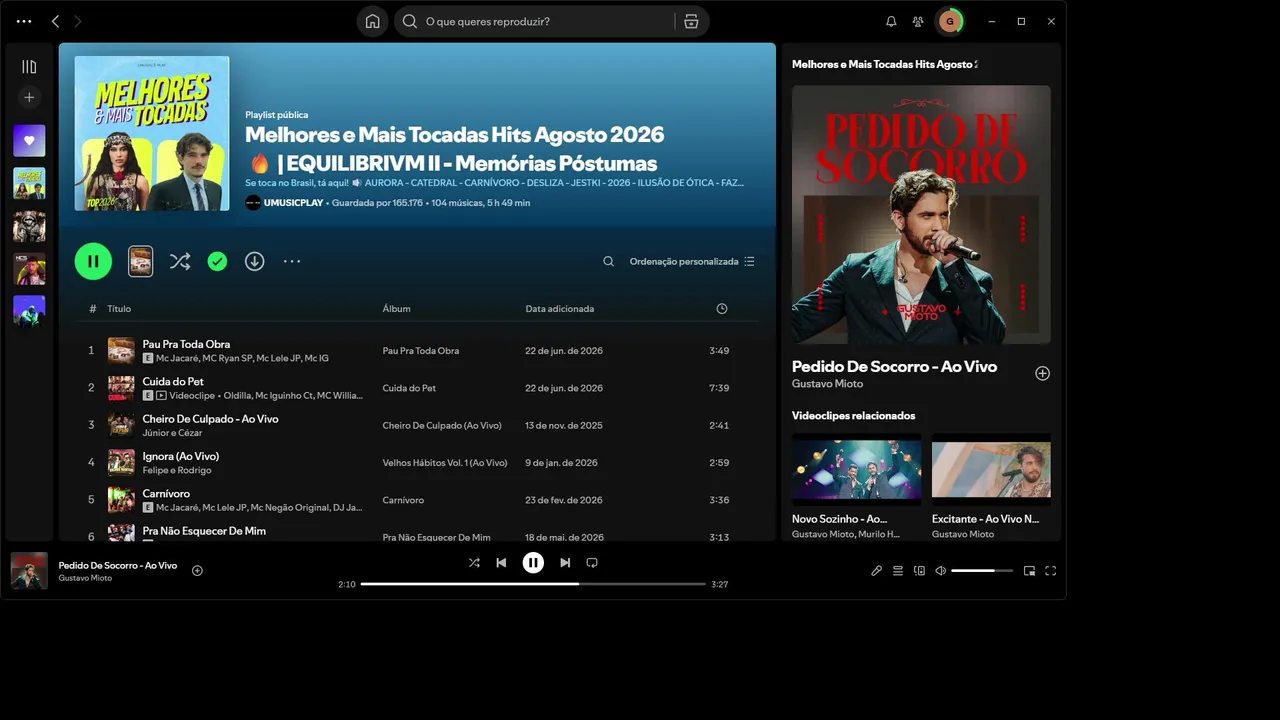Open more options for the playlist
The height and width of the screenshot is (720, 1280).
coord(292,261)
